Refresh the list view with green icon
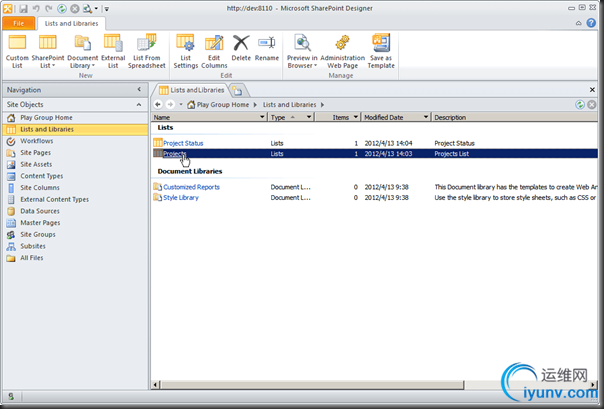The width and height of the screenshot is (604, 409). (580, 104)
